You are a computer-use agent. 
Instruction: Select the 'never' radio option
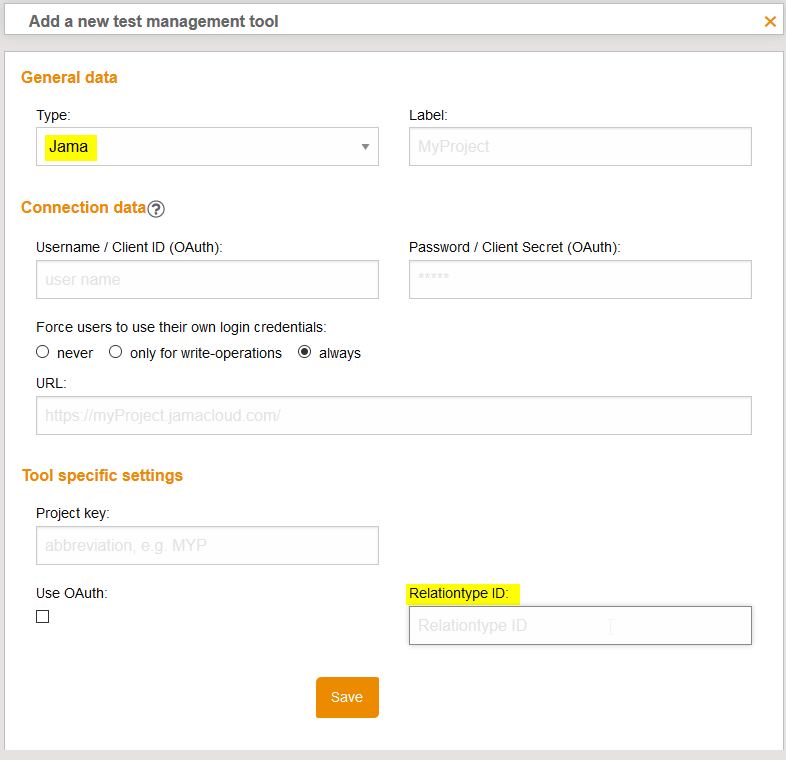pyautogui.click(x=43, y=352)
